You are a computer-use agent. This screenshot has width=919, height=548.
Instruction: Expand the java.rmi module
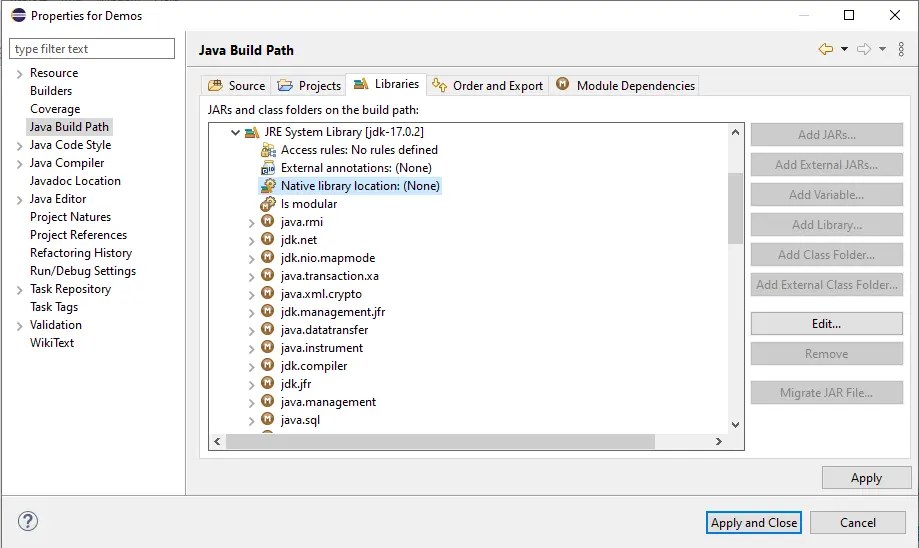click(x=251, y=223)
